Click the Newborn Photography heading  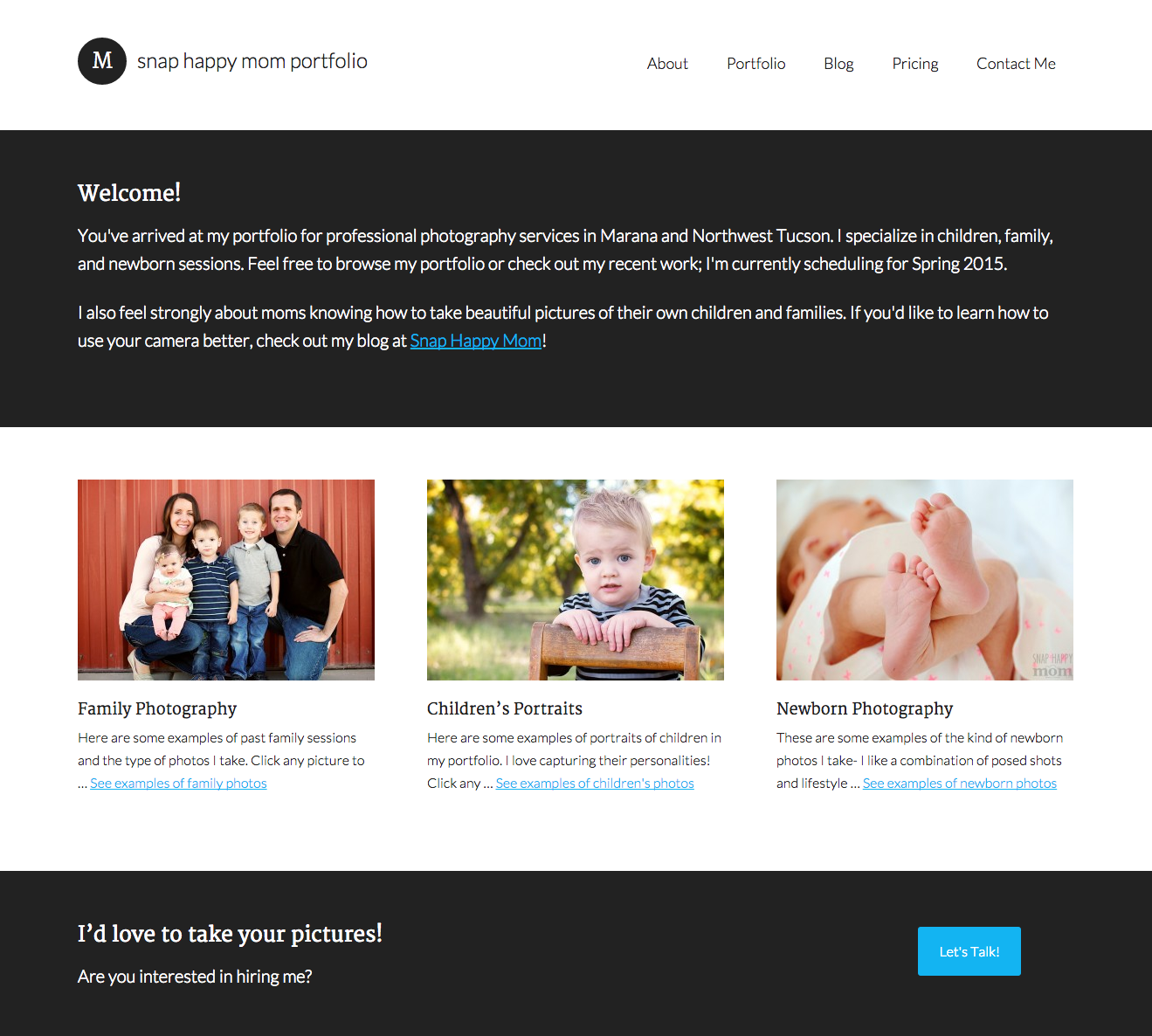tap(865, 708)
